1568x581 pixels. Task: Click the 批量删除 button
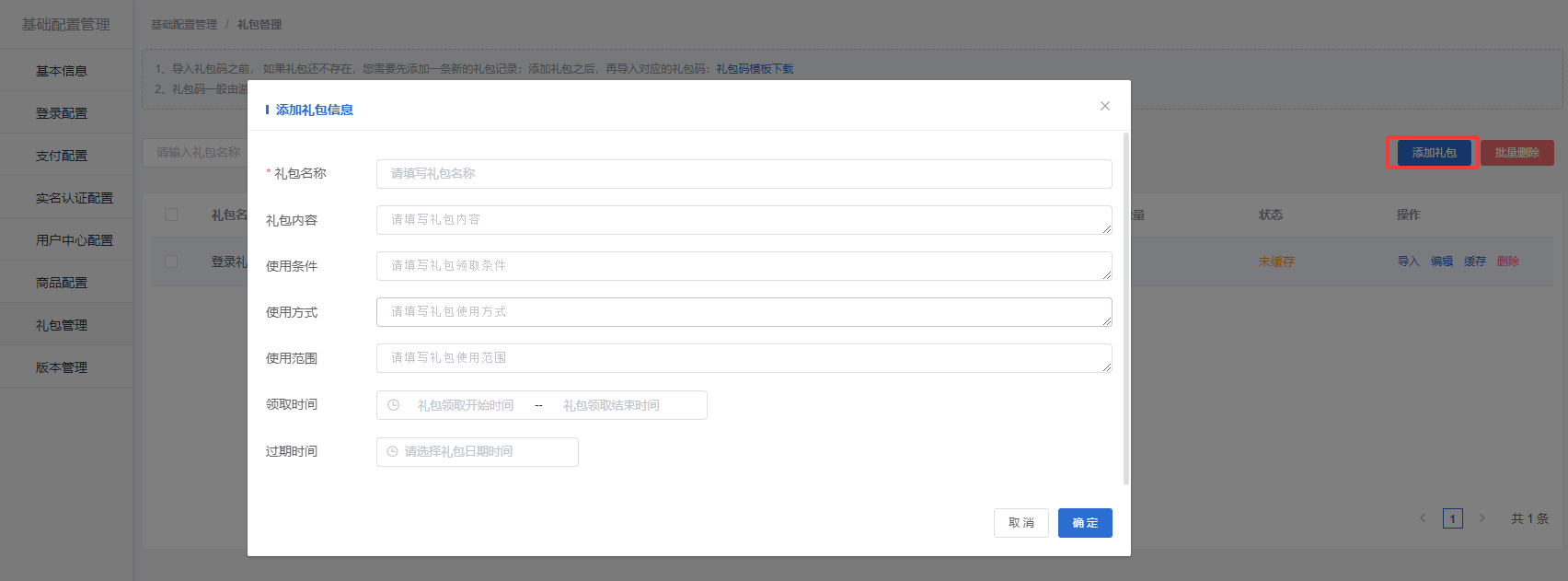(1516, 153)
